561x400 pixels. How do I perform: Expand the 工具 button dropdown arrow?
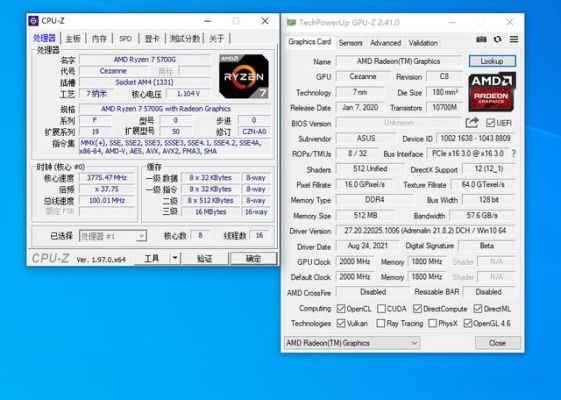(x=175, y=258)
